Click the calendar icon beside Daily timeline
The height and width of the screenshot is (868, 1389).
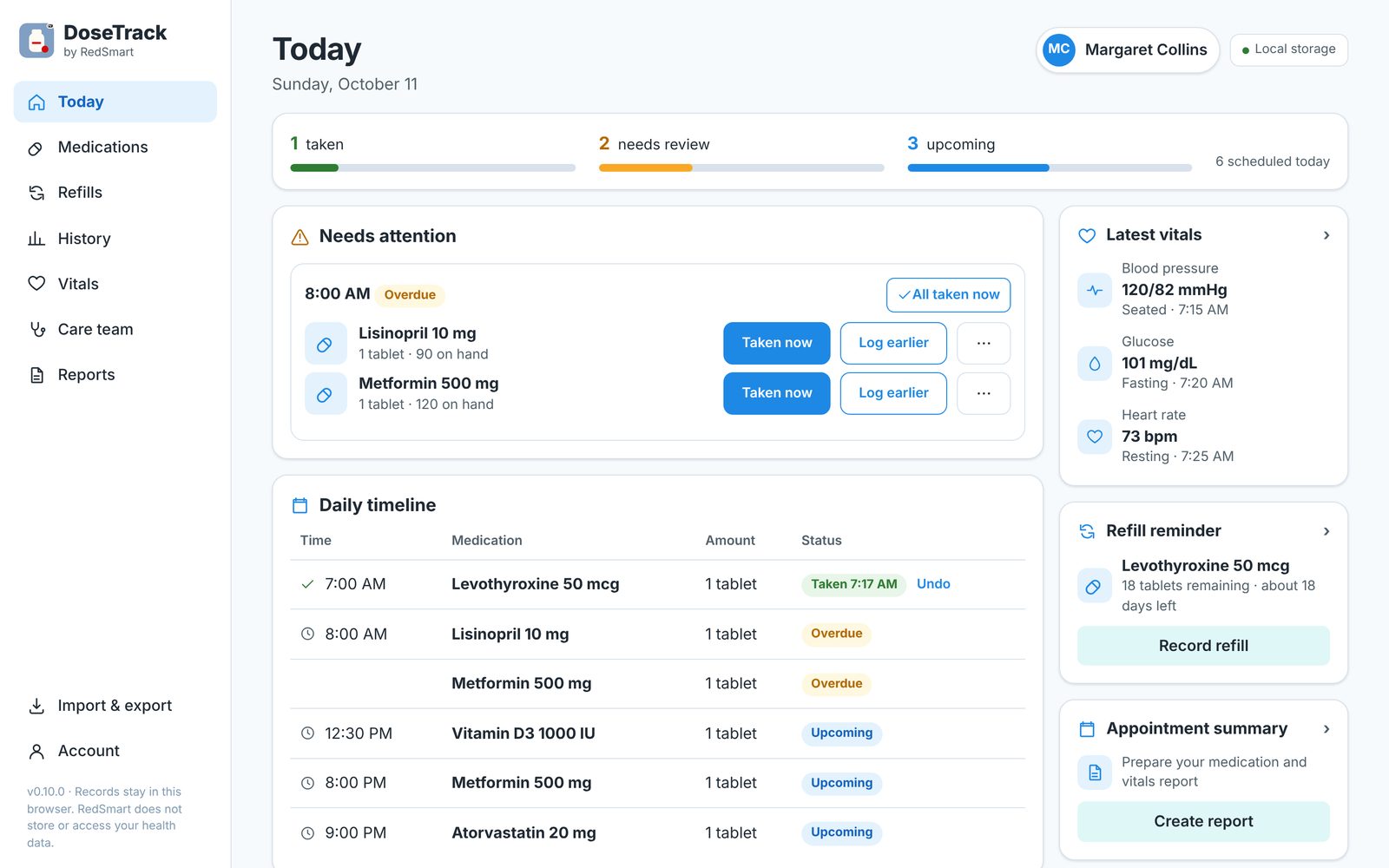(x=300, y=505)
